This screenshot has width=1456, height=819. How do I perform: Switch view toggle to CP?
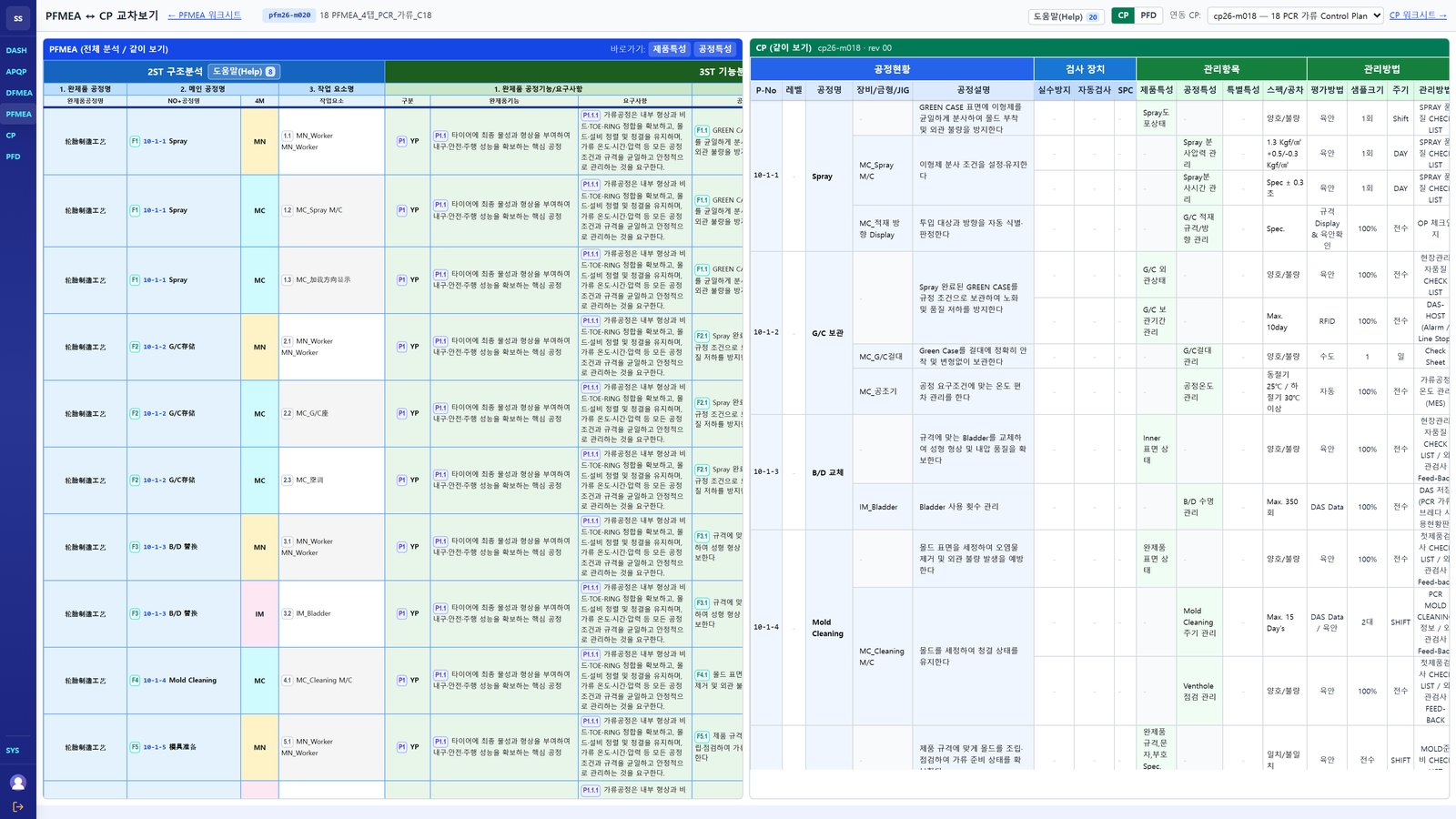point(1123,15)
